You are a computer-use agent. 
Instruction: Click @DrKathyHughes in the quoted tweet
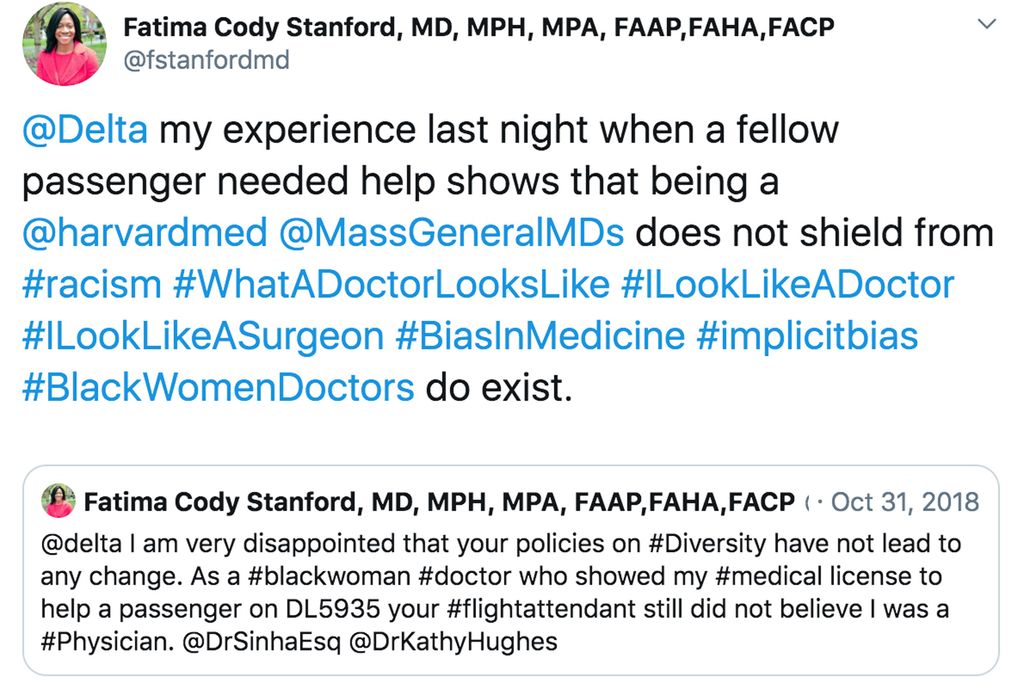pos(452,642)
